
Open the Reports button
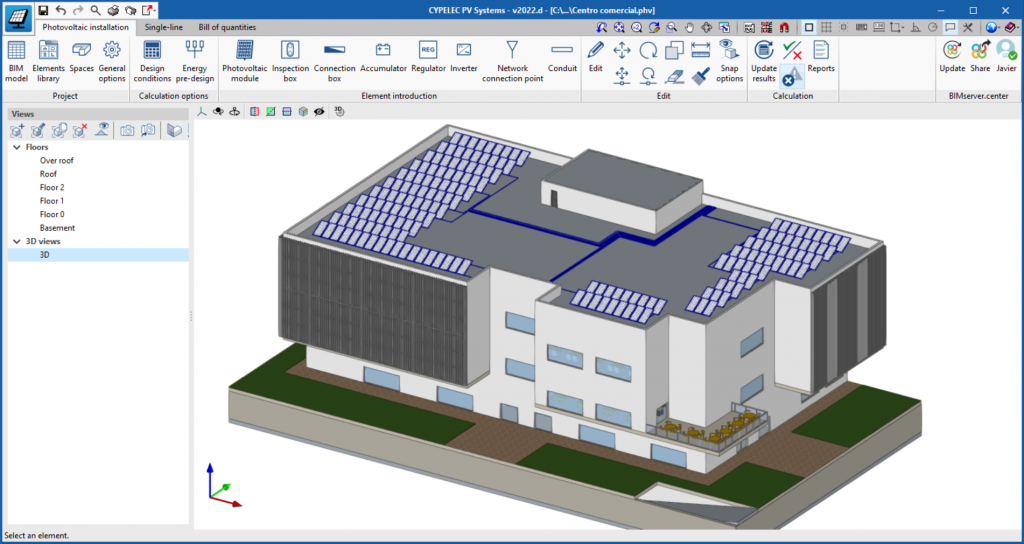pyautogui.click(x=820, y=58)
